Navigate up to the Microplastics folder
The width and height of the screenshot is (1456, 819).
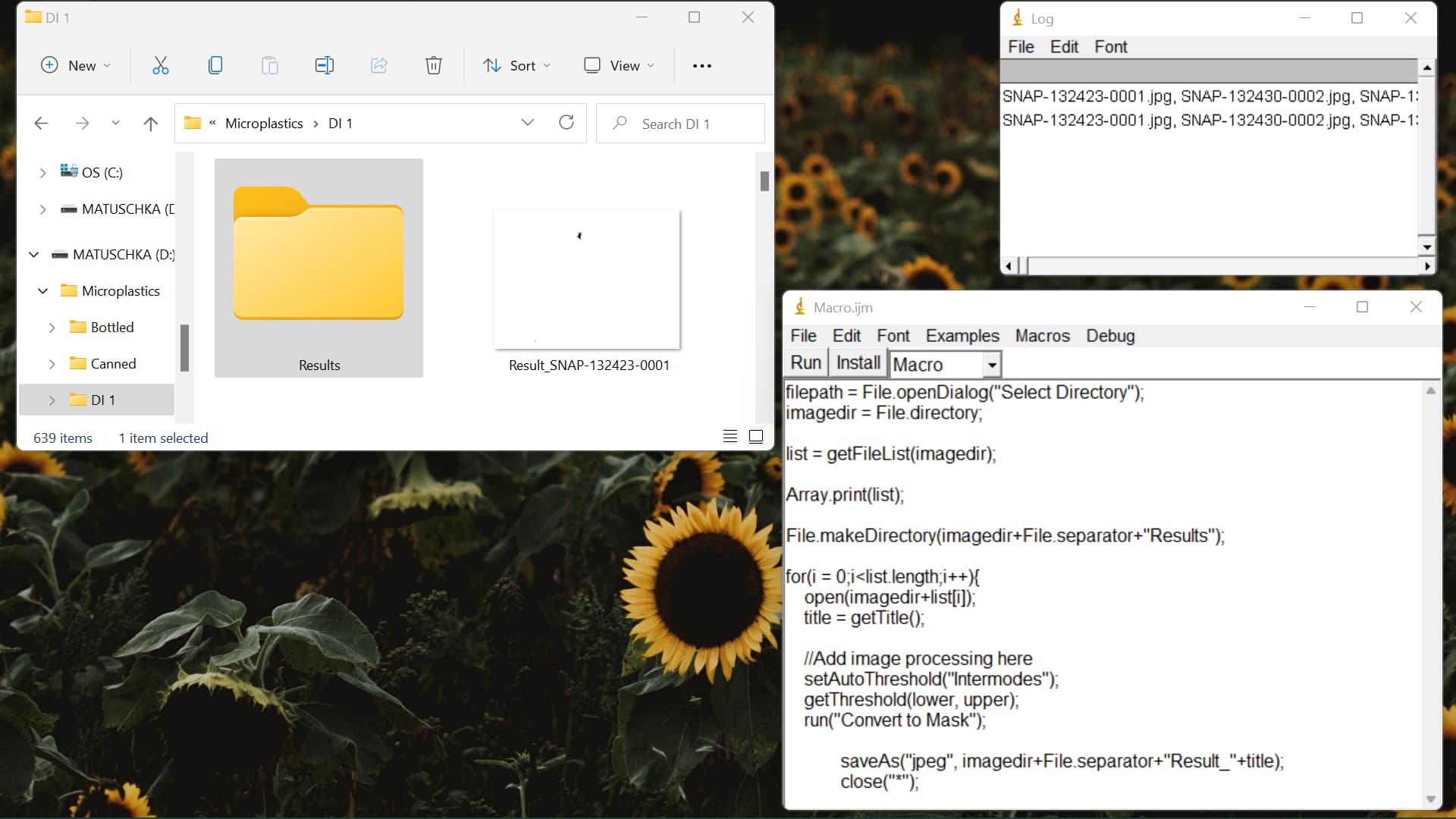(150, 123)
